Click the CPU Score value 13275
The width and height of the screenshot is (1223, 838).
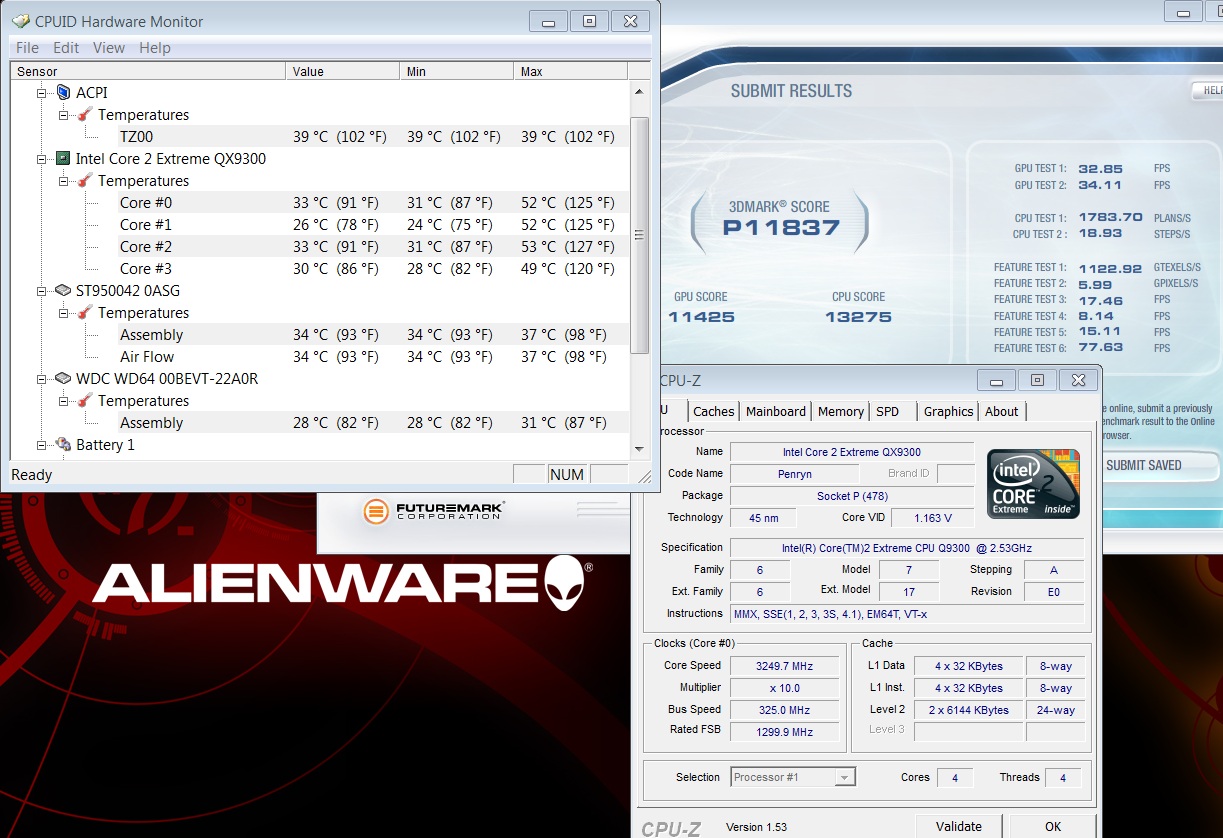(859, 317)
